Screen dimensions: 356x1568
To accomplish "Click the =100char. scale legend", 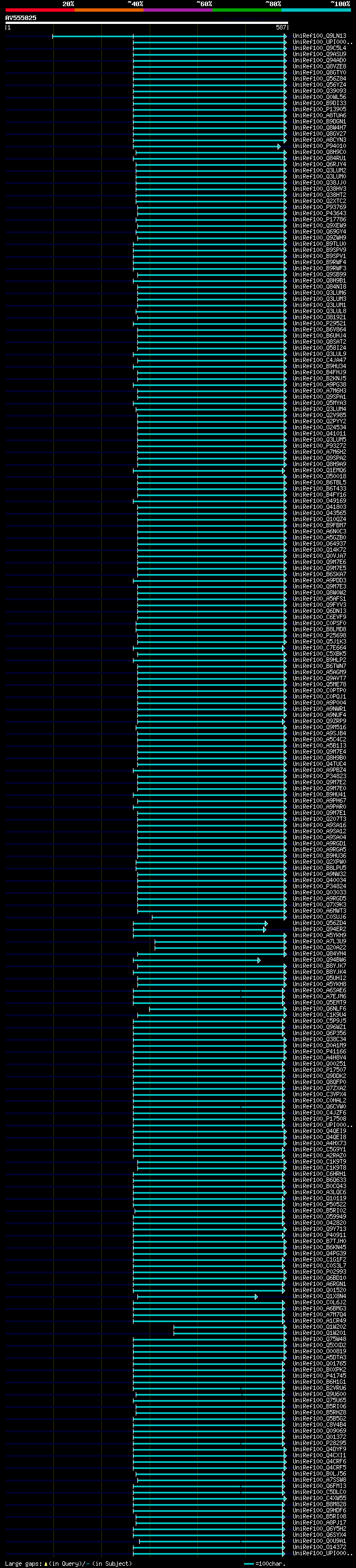I will [265, 1563].
